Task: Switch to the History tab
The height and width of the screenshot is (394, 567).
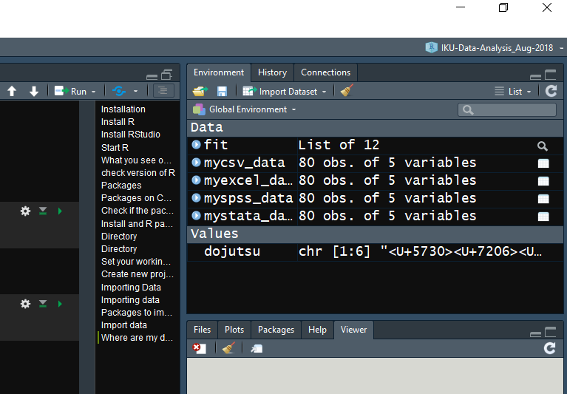Action: point(272,73)
